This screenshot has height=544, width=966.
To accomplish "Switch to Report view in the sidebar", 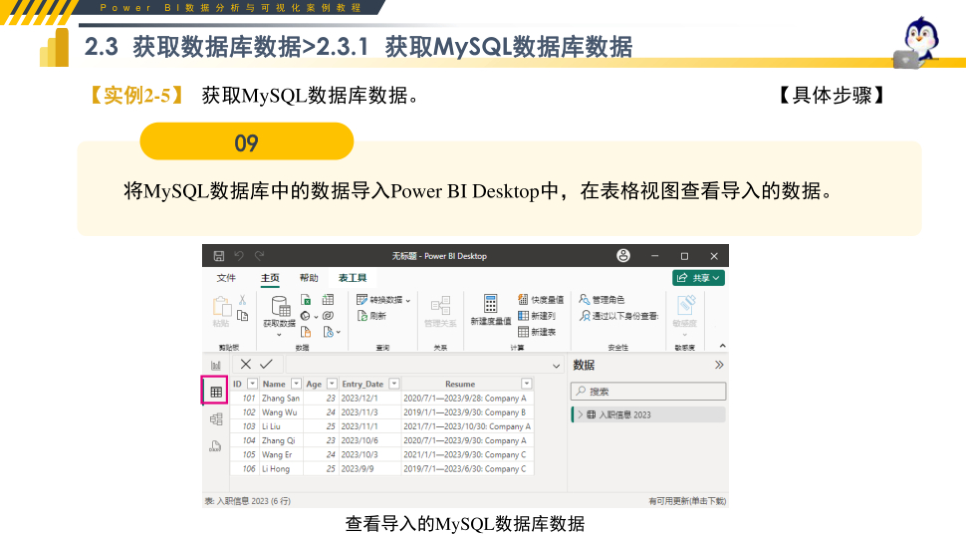I will [x=216, y=365].
